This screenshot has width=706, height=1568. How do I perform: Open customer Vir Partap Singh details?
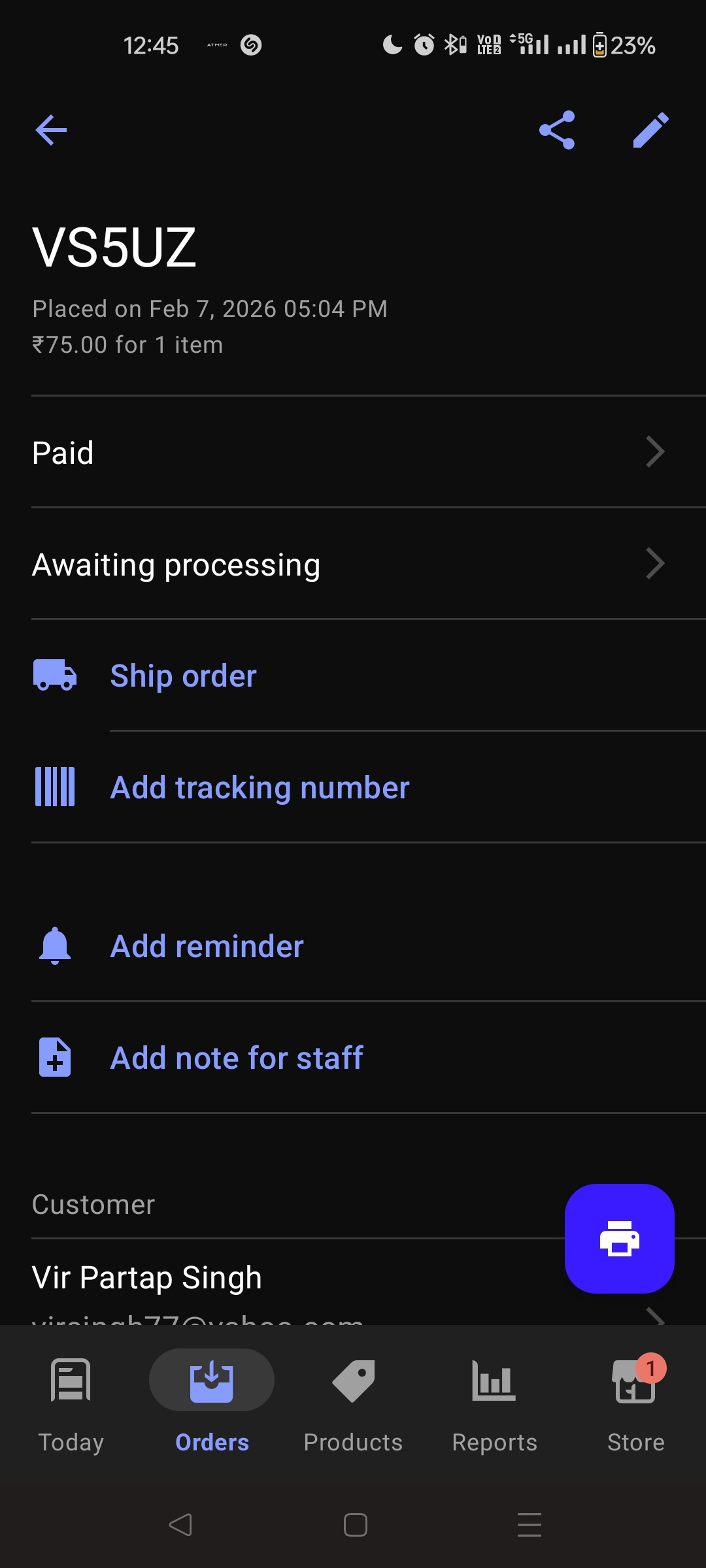(147, 1277)
